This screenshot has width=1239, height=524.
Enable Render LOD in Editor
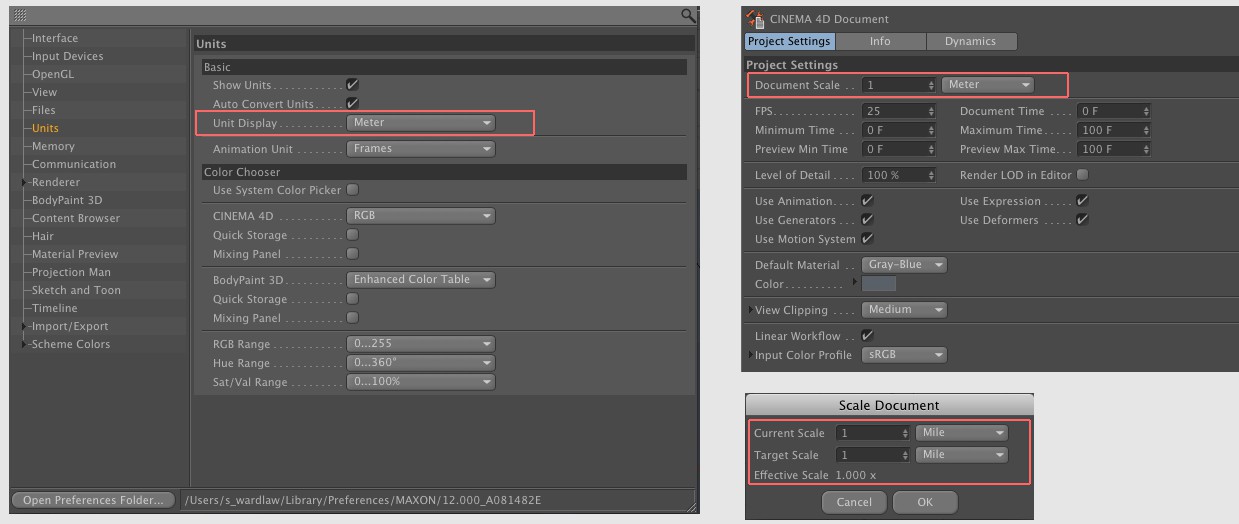[x=1082, y=175]
